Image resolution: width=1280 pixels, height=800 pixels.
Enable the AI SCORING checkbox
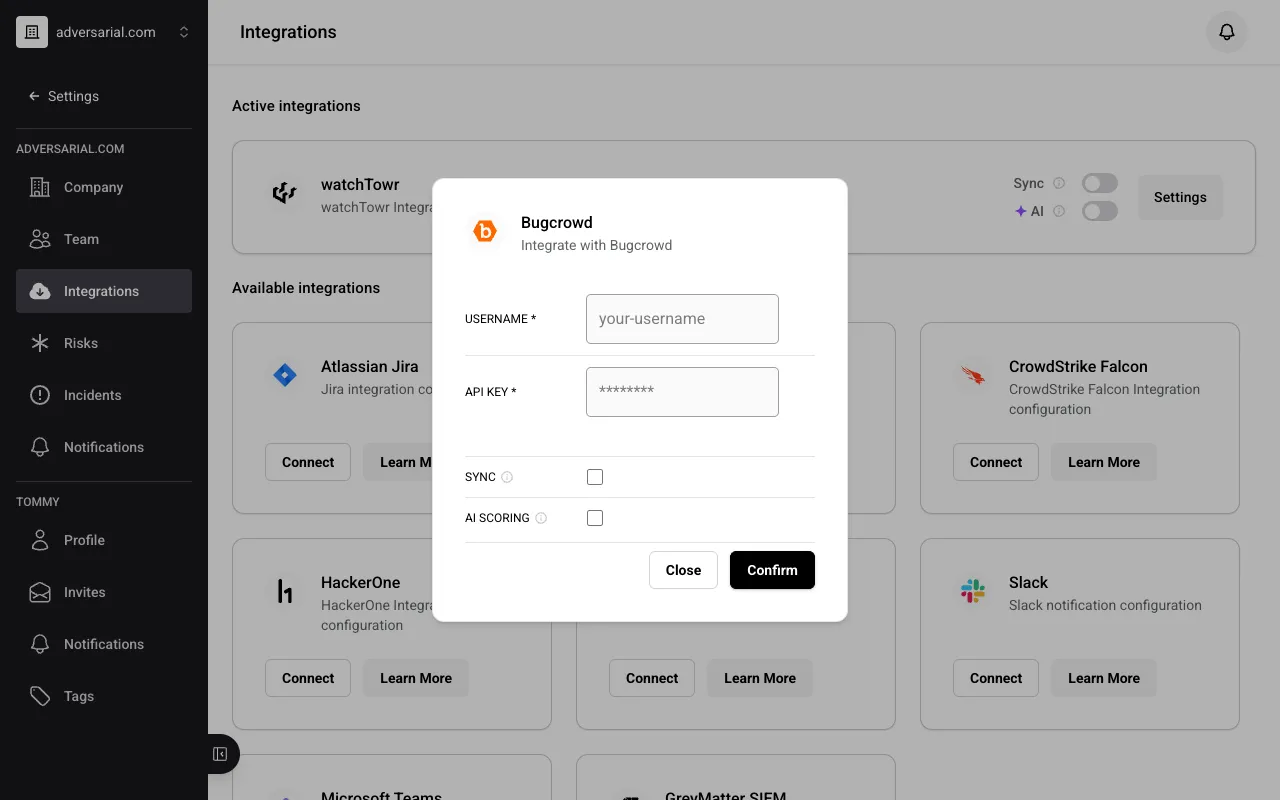595,518
